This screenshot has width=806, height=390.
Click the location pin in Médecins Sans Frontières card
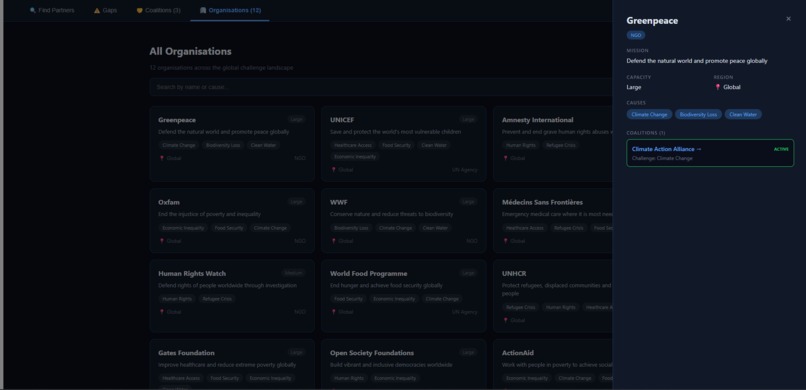point(505,241)
